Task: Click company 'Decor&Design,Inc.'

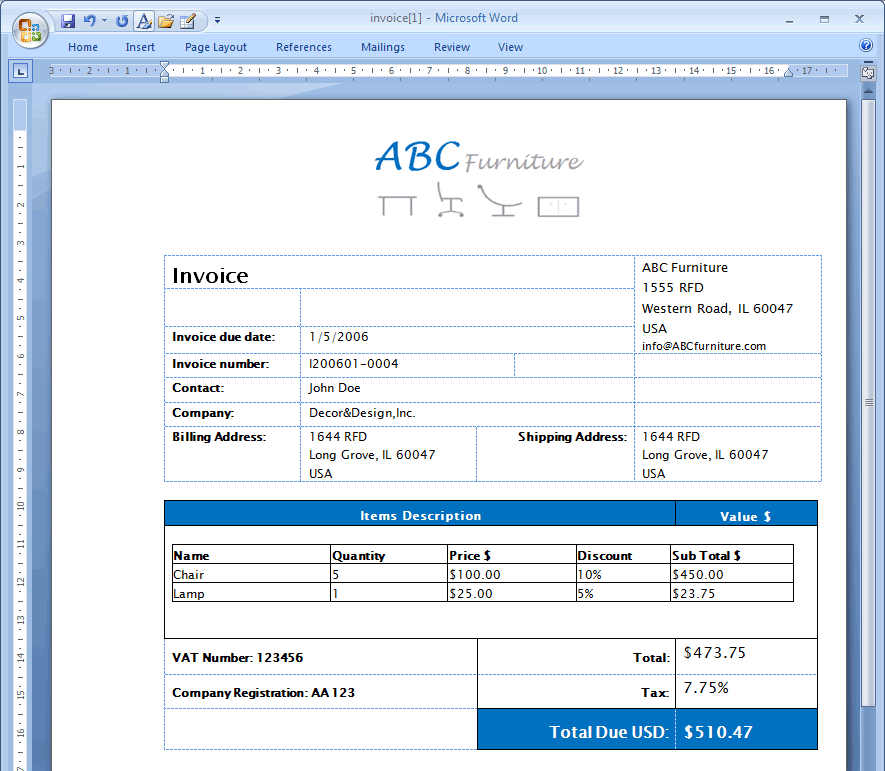Action: (x=362, y=413)
